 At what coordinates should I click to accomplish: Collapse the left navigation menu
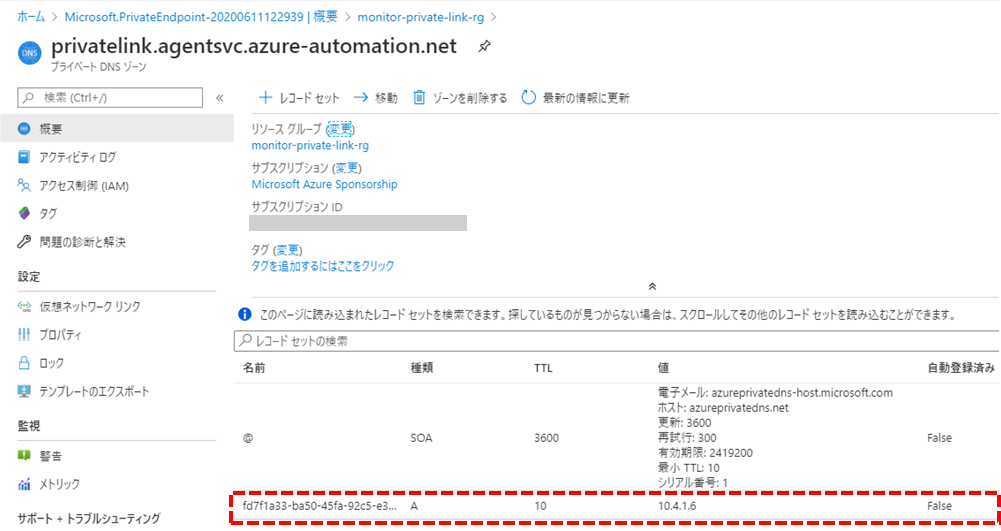pos(220,98)
